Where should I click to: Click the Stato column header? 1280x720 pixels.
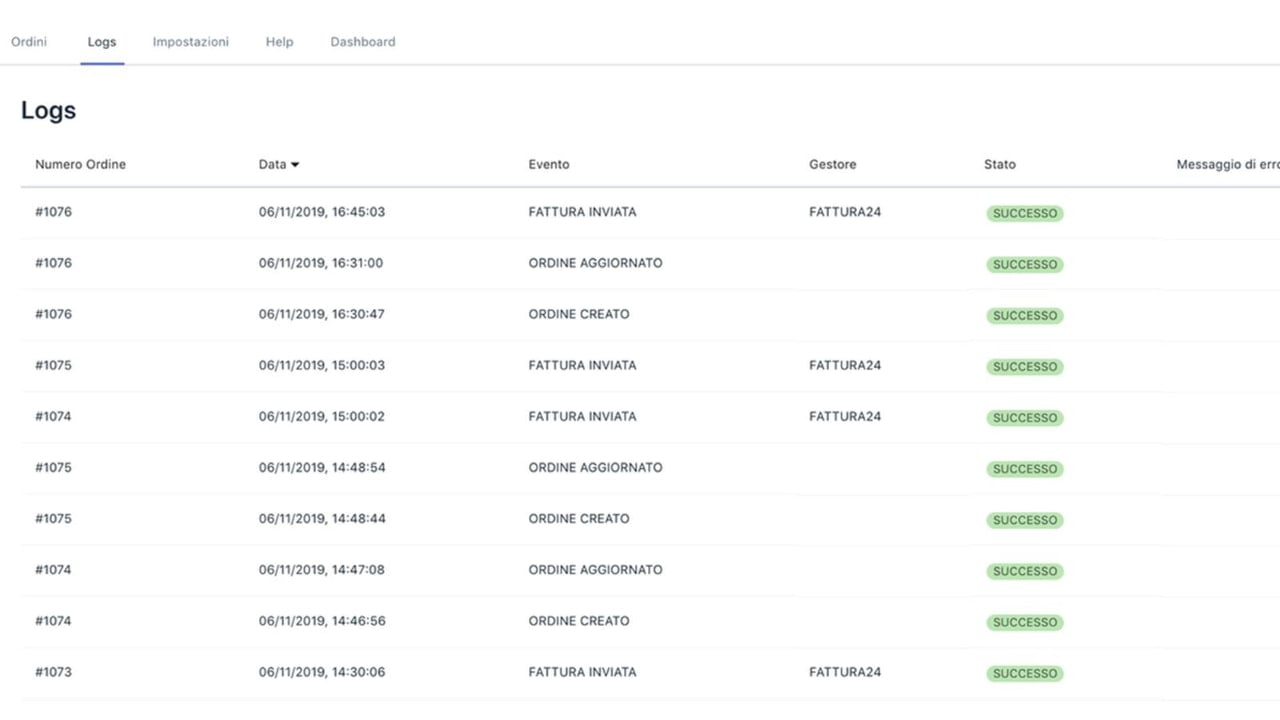pos(1000,164)
